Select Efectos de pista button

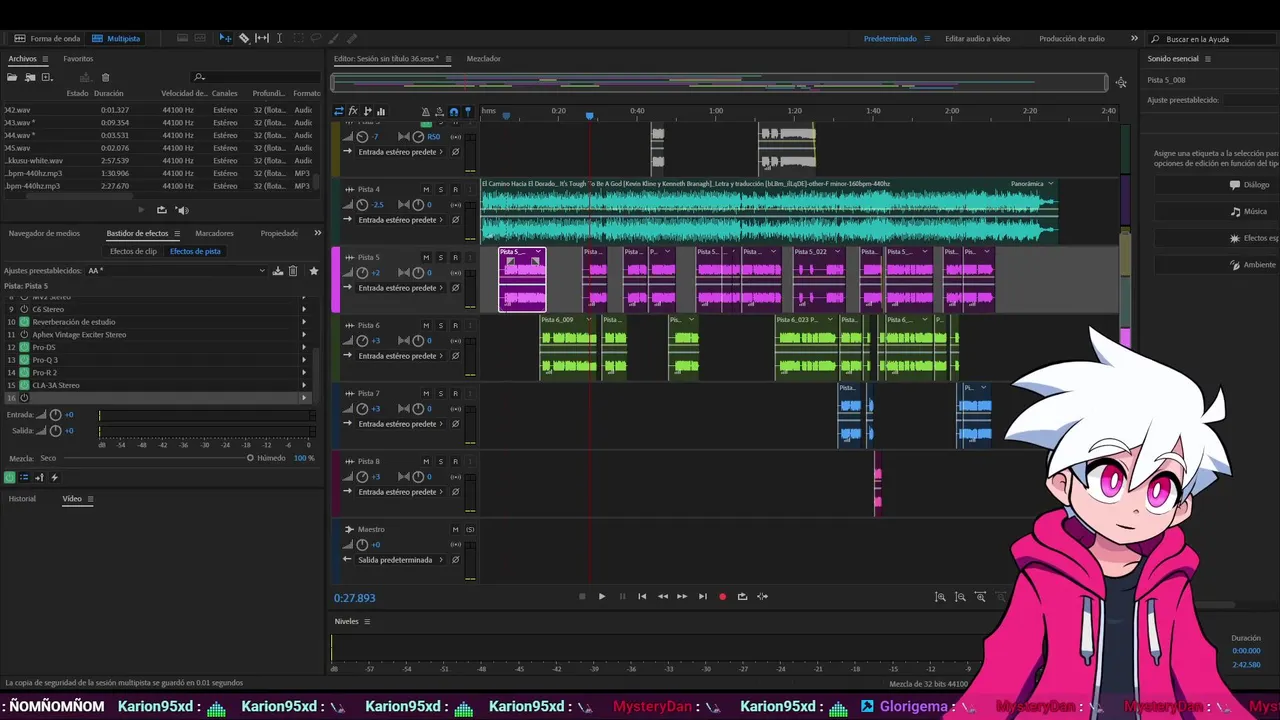tap(195, 251)
